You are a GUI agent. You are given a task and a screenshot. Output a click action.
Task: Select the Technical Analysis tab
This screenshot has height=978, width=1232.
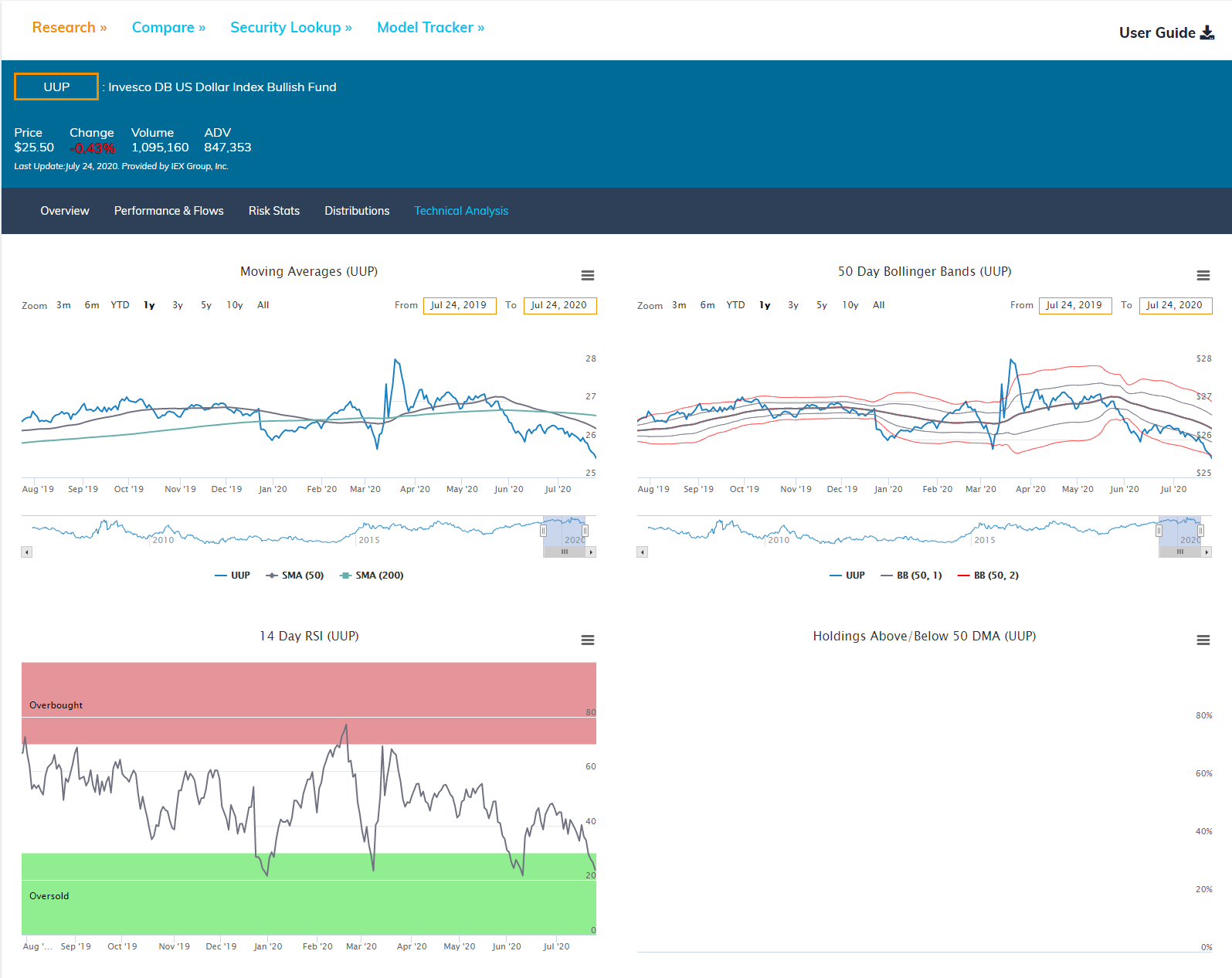pos(461,211)
